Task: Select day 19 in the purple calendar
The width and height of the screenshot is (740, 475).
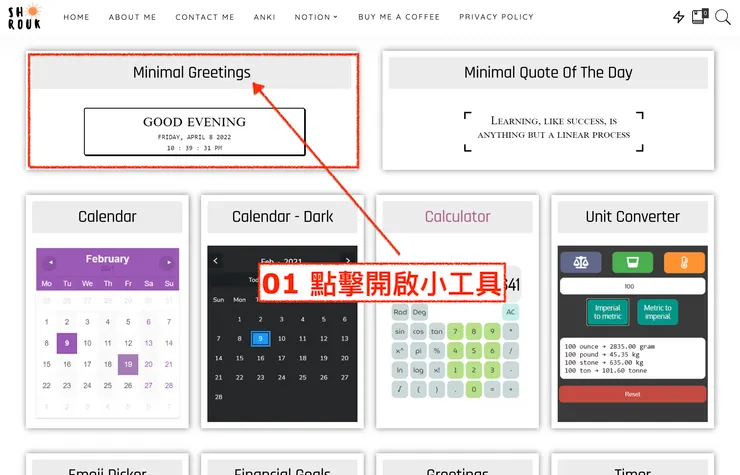Action: (x=128, y=364)
